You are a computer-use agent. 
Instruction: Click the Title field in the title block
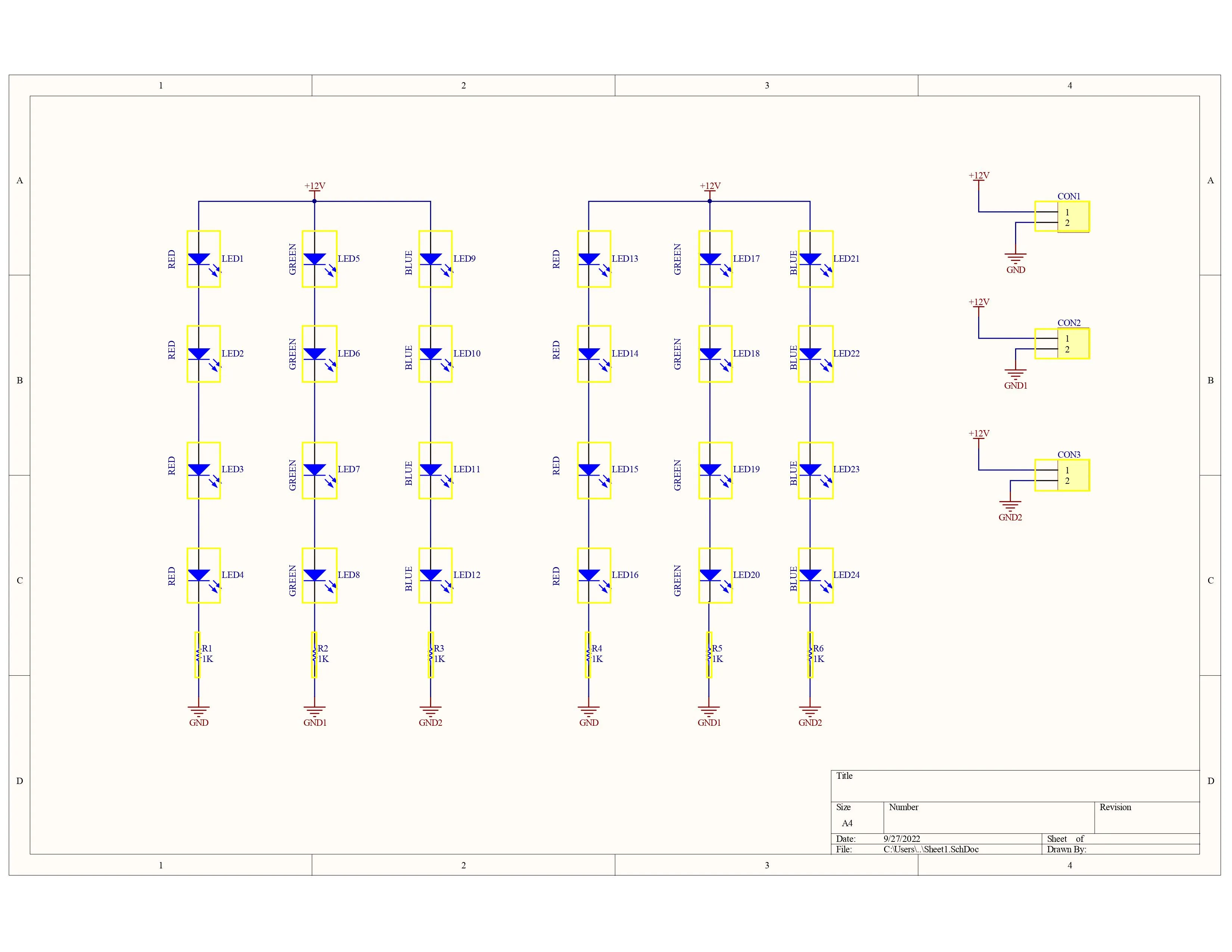844,777
